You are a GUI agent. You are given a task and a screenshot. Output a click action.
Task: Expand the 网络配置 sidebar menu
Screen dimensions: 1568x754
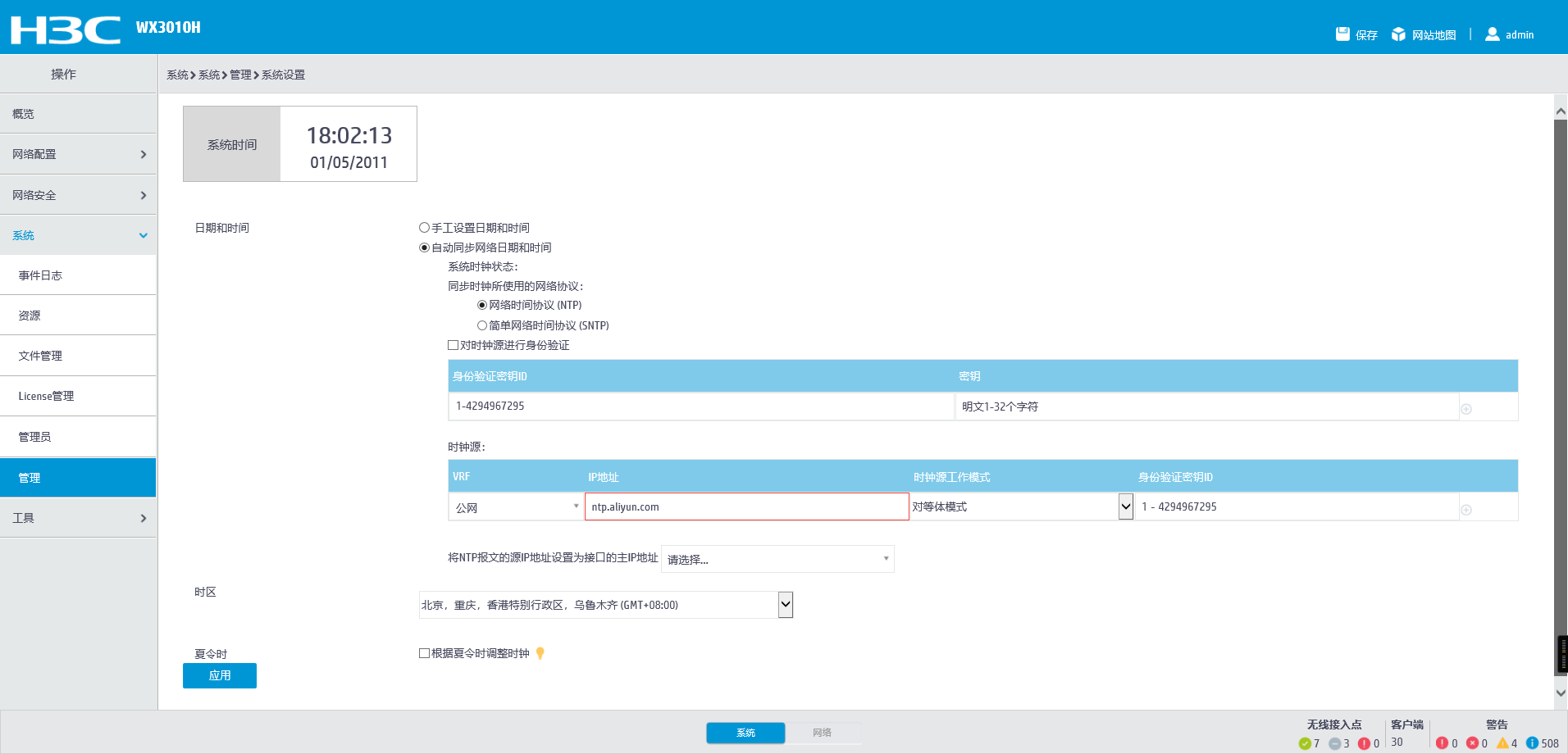coord(78,154)
